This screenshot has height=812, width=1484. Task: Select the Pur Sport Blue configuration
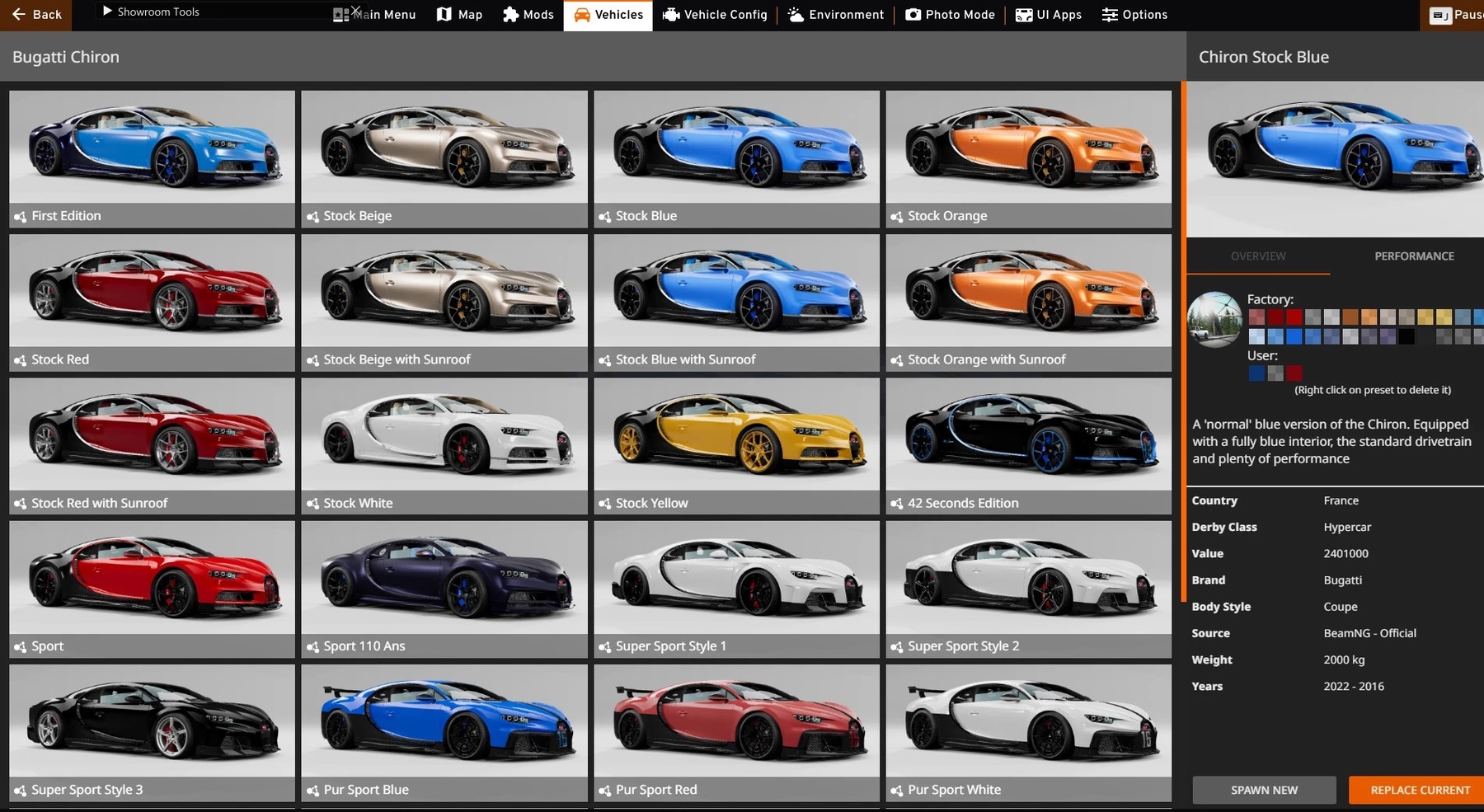tap(444, 732)
